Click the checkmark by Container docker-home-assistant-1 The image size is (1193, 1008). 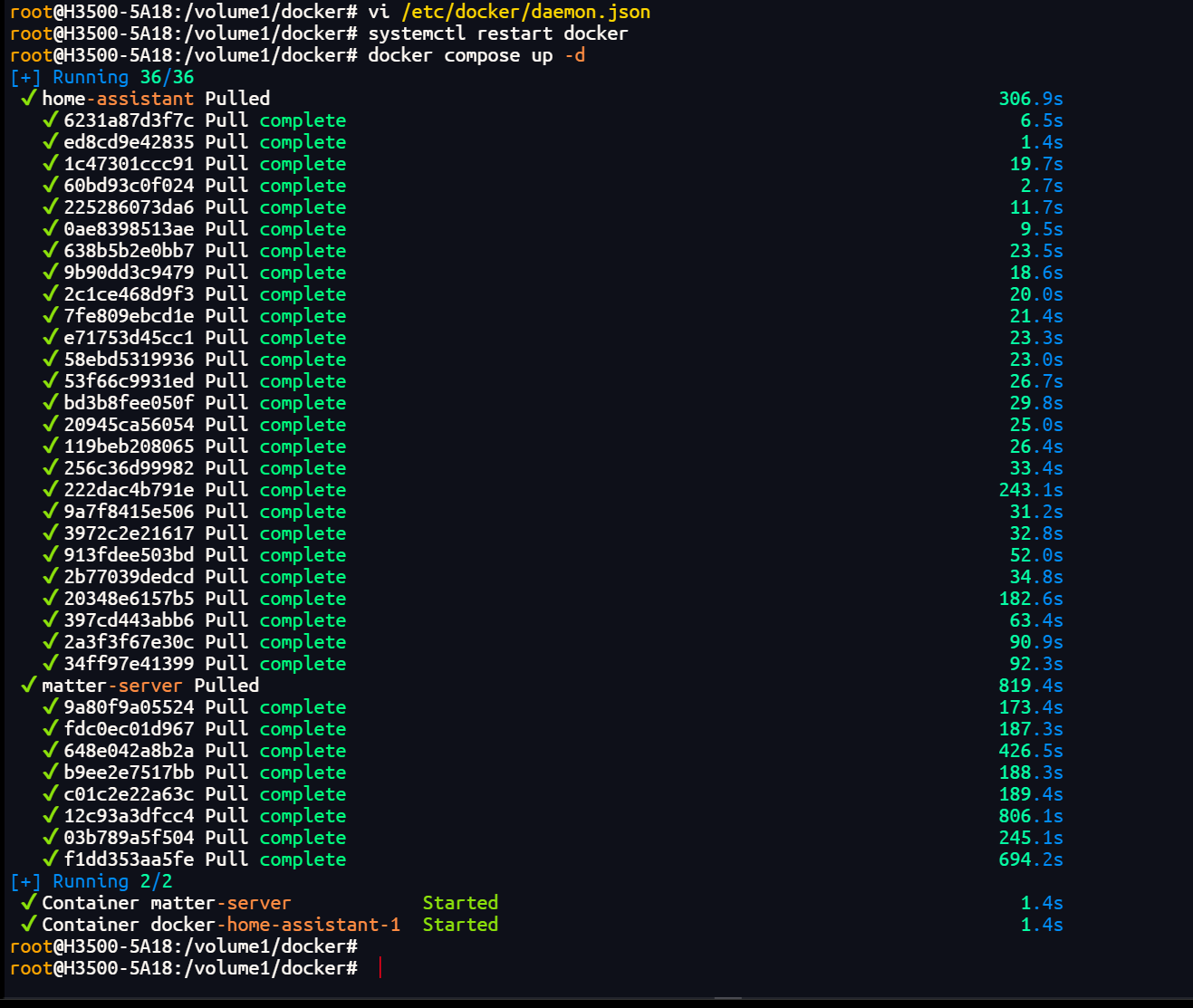[29, 924]
